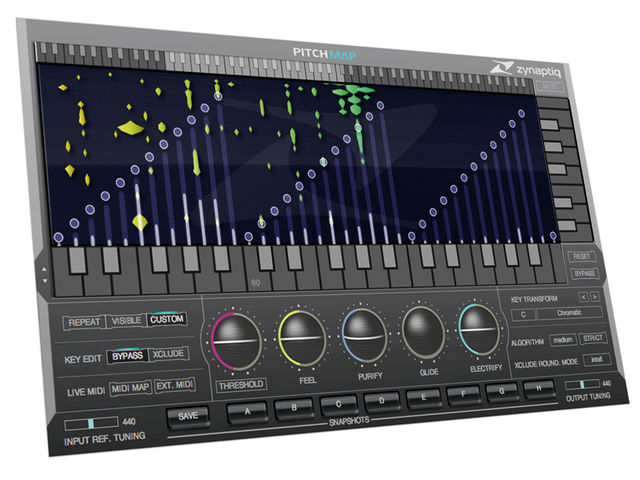
Task: Toggle the STRICT algorithm option
Action: (593, 338)
